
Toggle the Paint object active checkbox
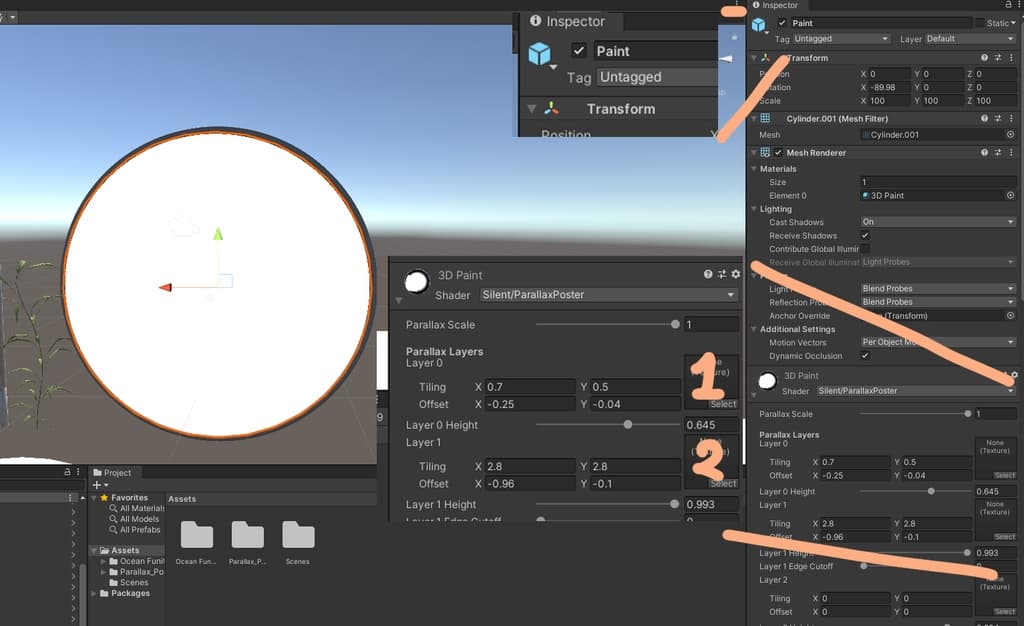782,23
